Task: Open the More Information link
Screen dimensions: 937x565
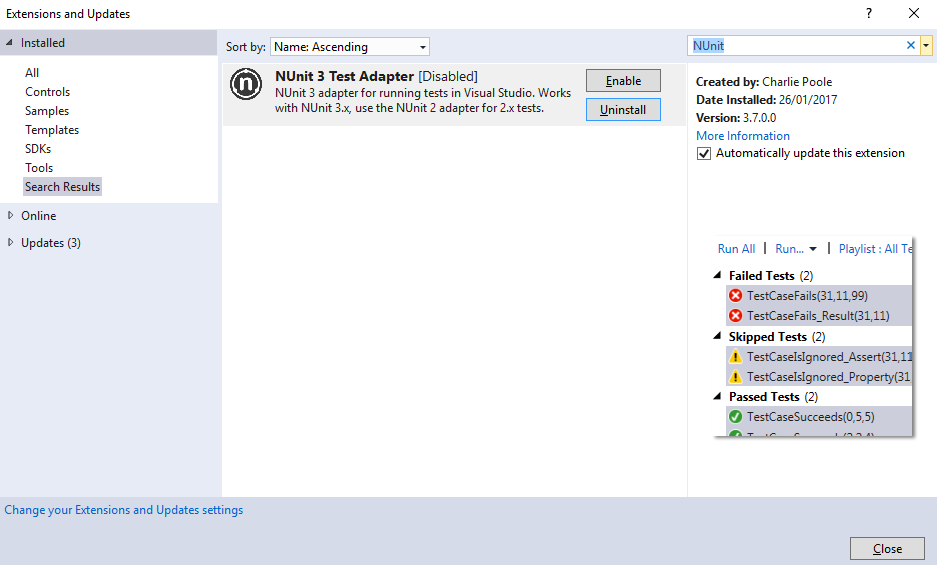Action: pos(742,136)
